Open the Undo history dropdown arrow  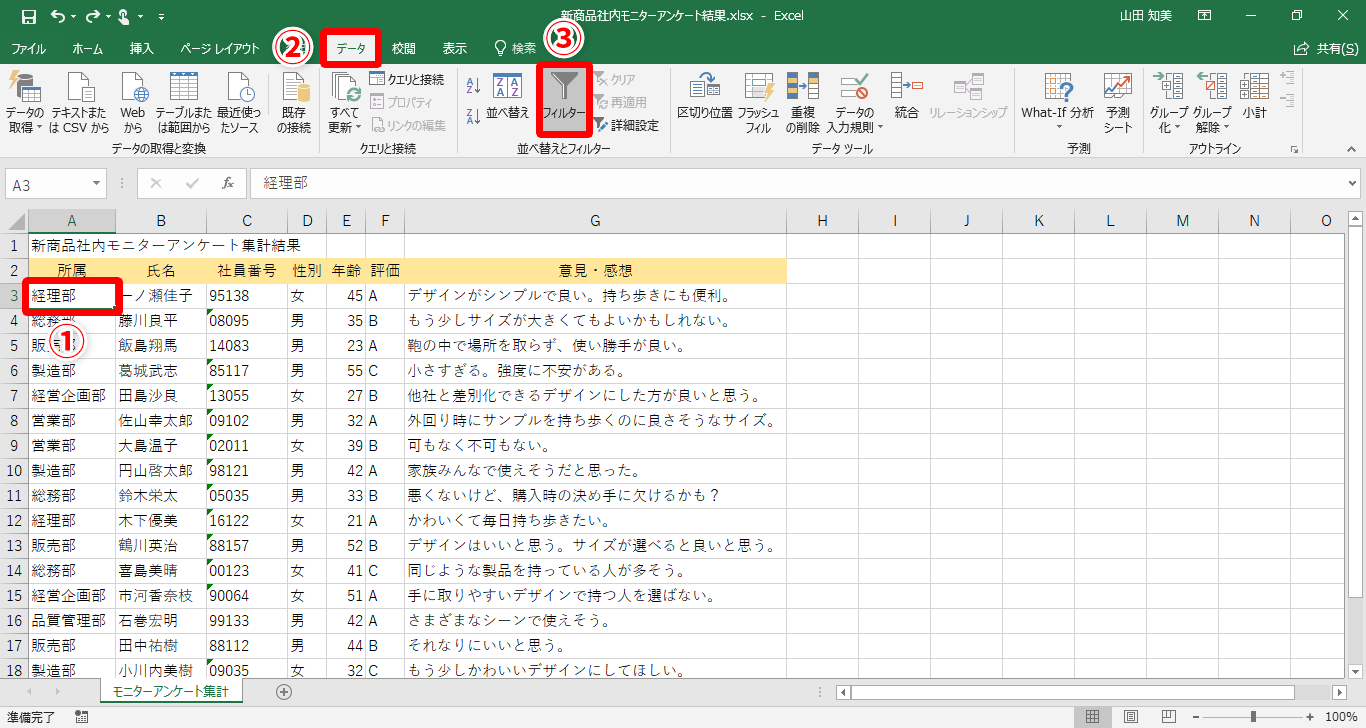point(75,17)
